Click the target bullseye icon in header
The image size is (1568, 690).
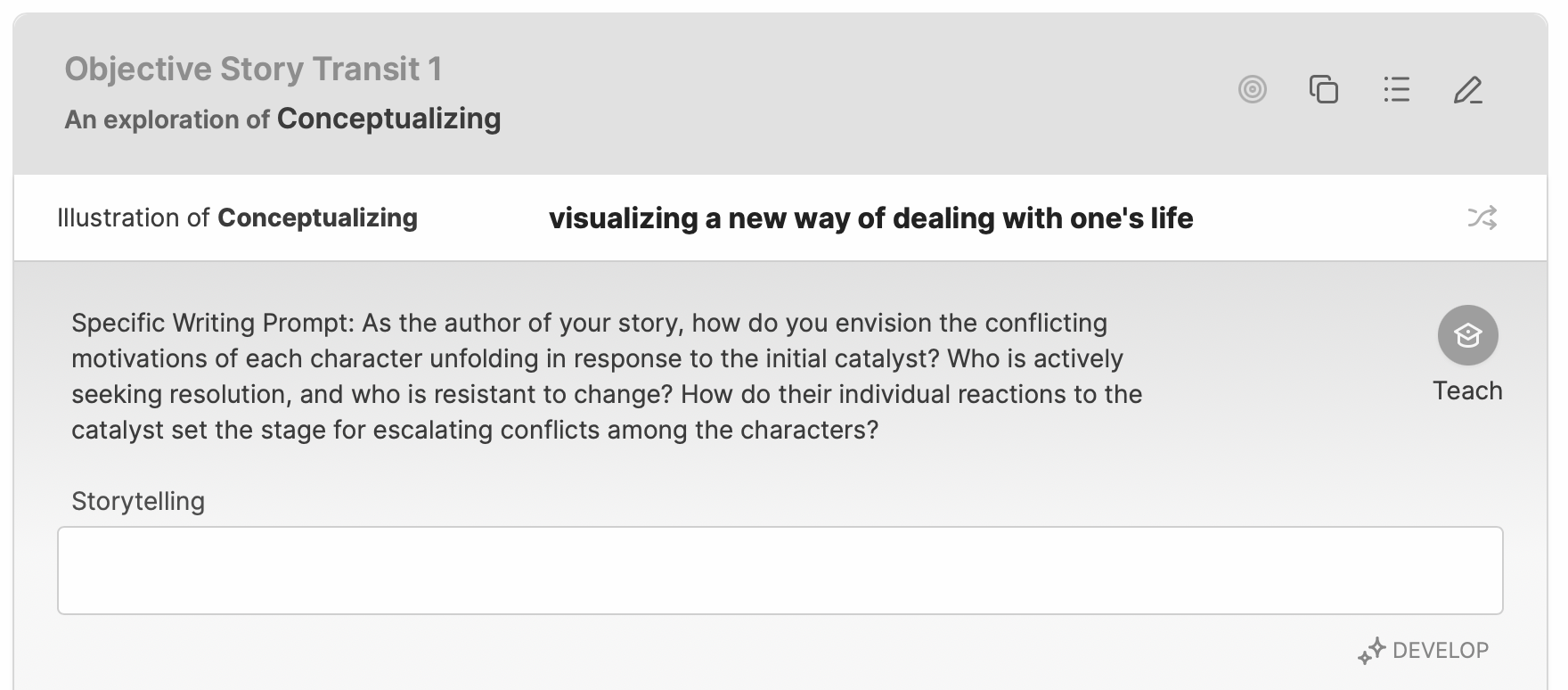pos(1253,89)
